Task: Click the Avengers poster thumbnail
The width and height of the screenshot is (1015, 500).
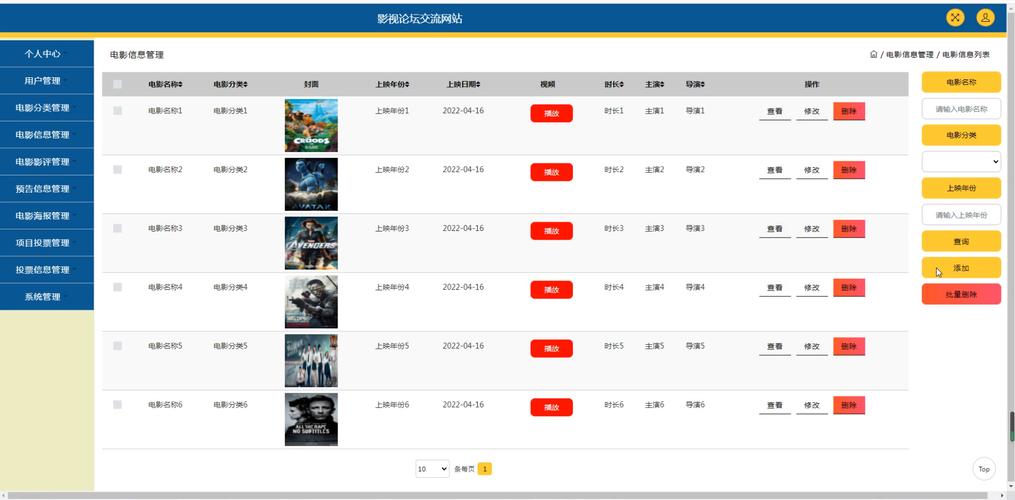Action: tap(311, 243)
